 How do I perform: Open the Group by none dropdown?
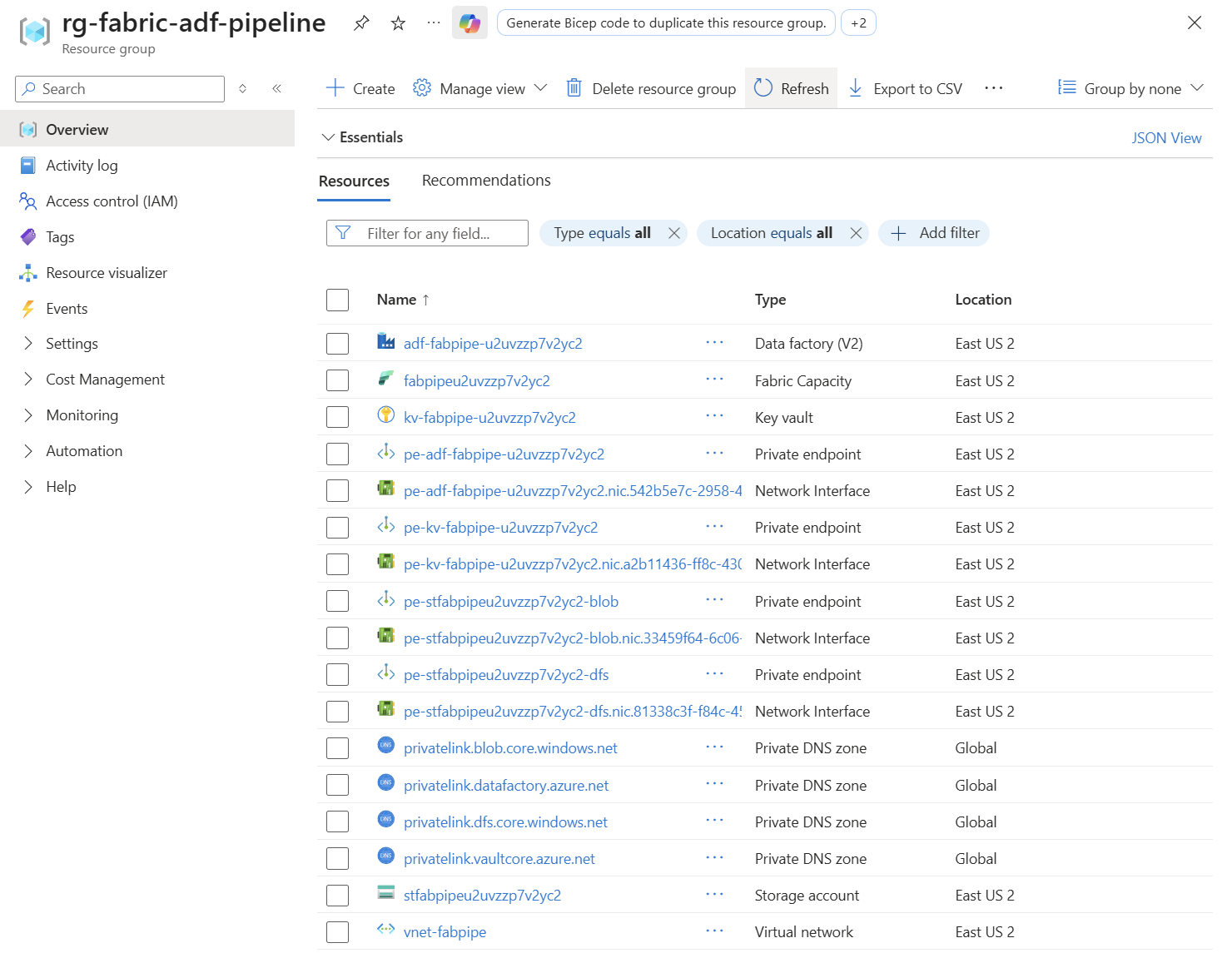coord(1130,87)
